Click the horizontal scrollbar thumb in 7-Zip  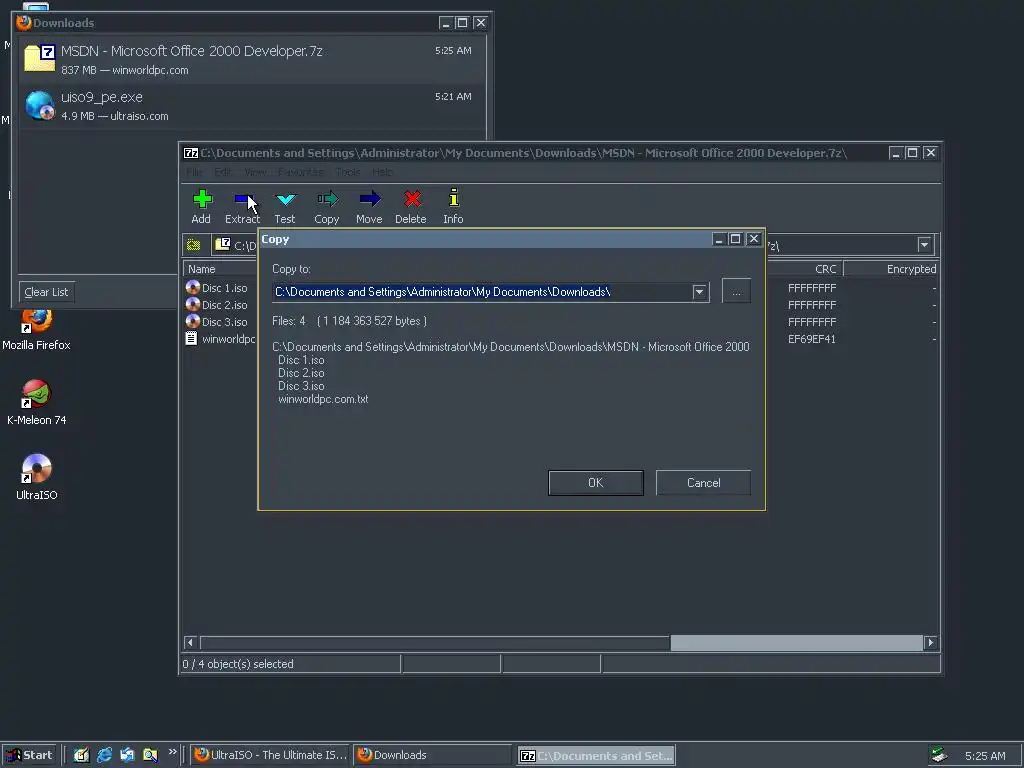click(796, 643)
